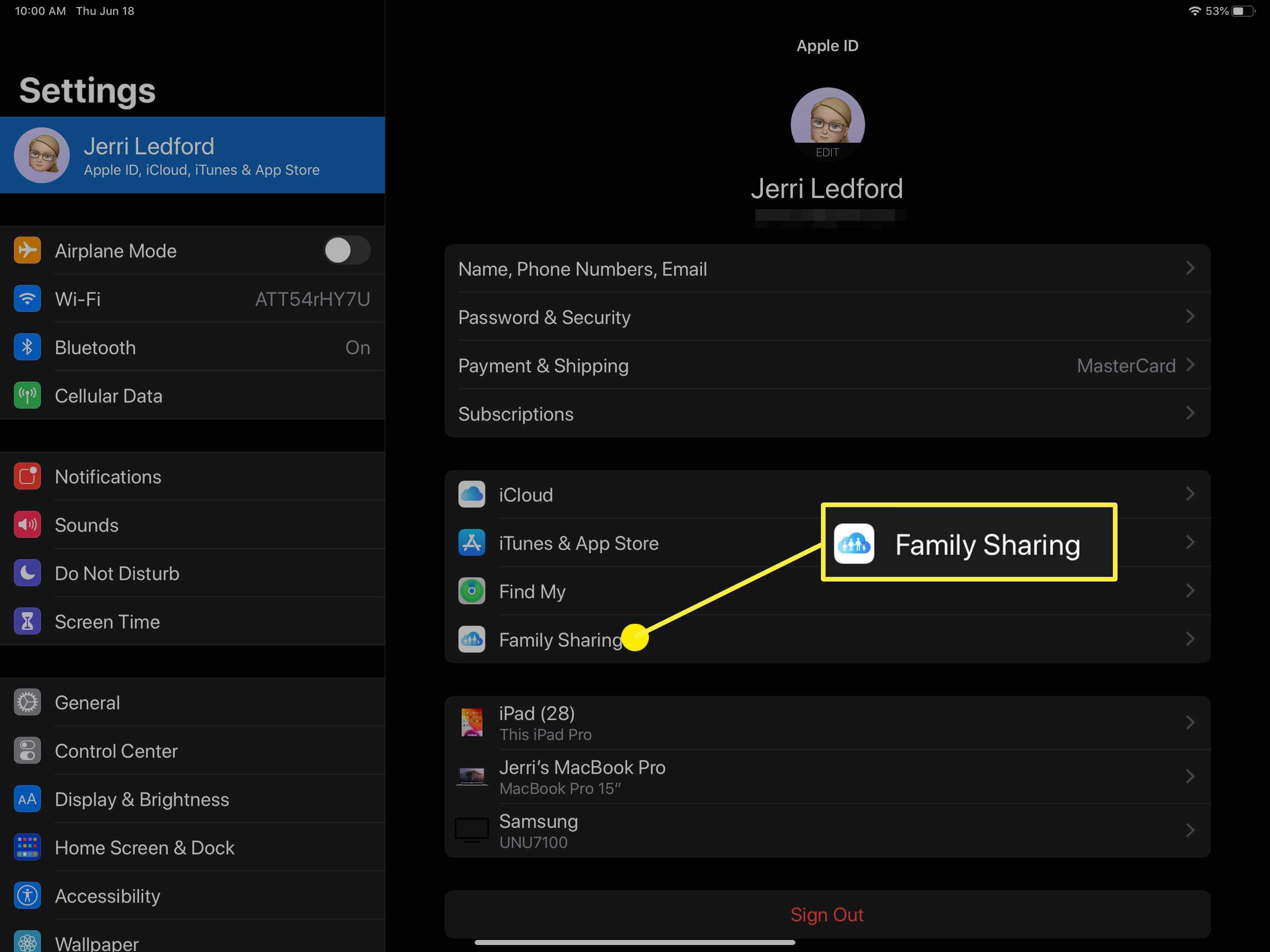Tap the Accessibility icon
Viewport: 1270px width, 952px height.
27,895
